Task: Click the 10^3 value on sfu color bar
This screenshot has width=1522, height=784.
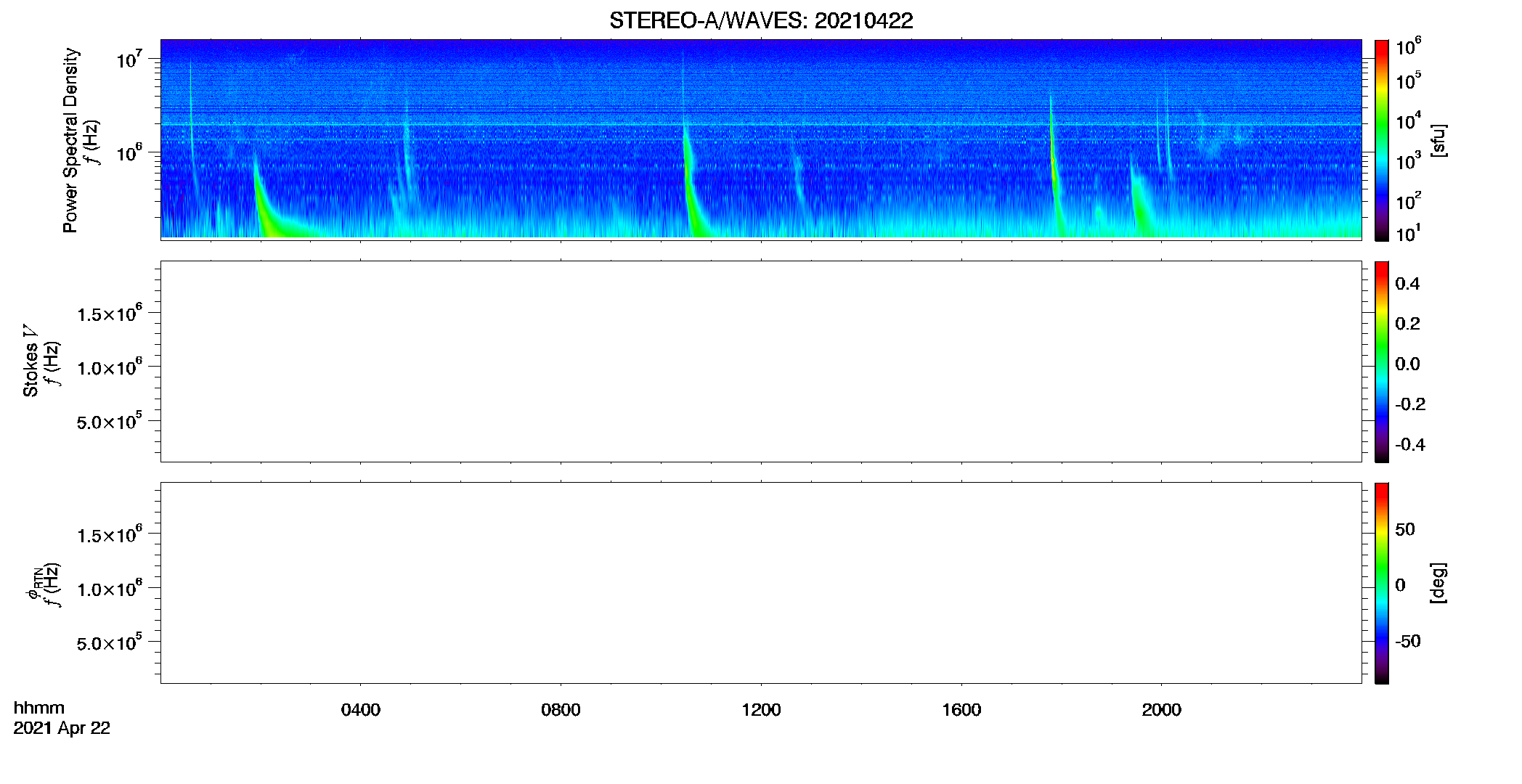Action: pyautogui.click(x=1409, y=161)
